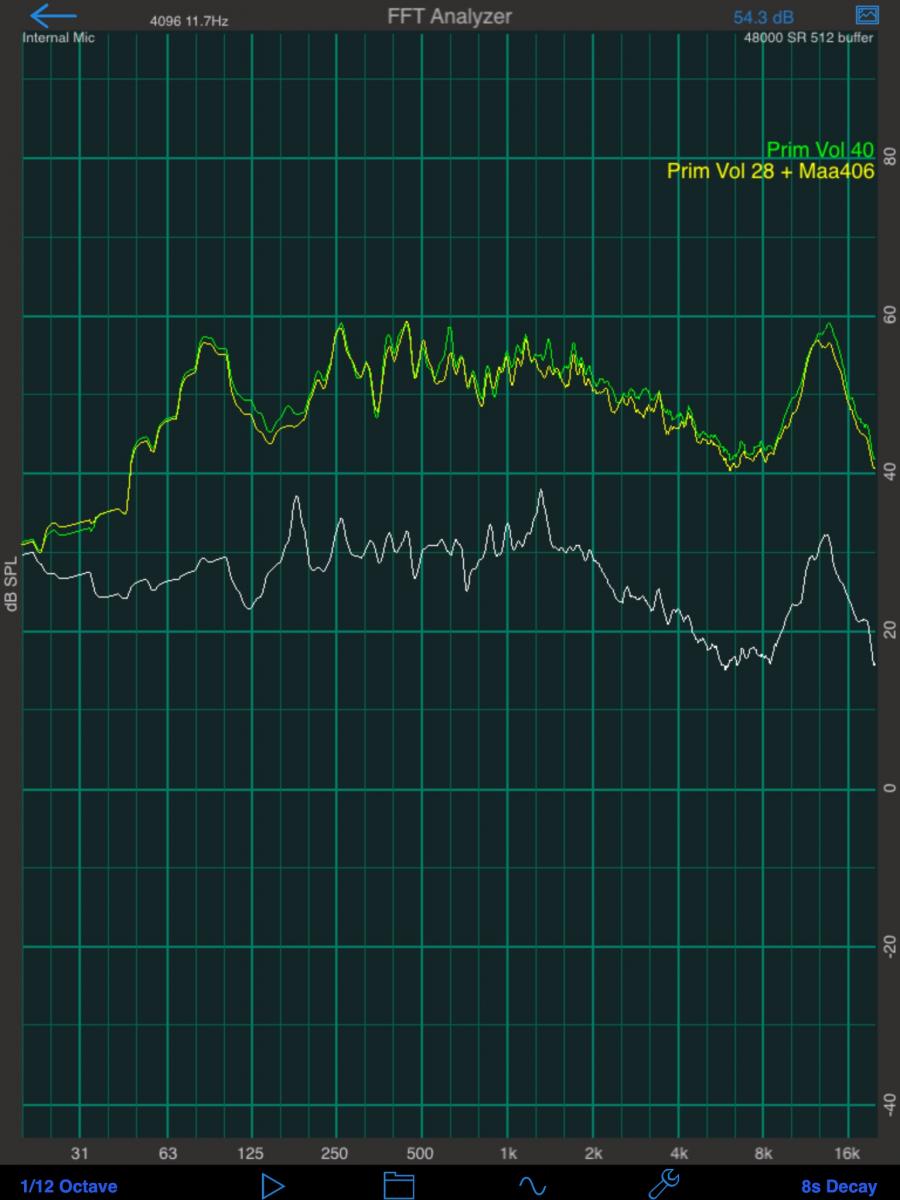Screen dimensions: 900x1200
Task: Tap the -20 dB scale label
Action: pos(889,946)
